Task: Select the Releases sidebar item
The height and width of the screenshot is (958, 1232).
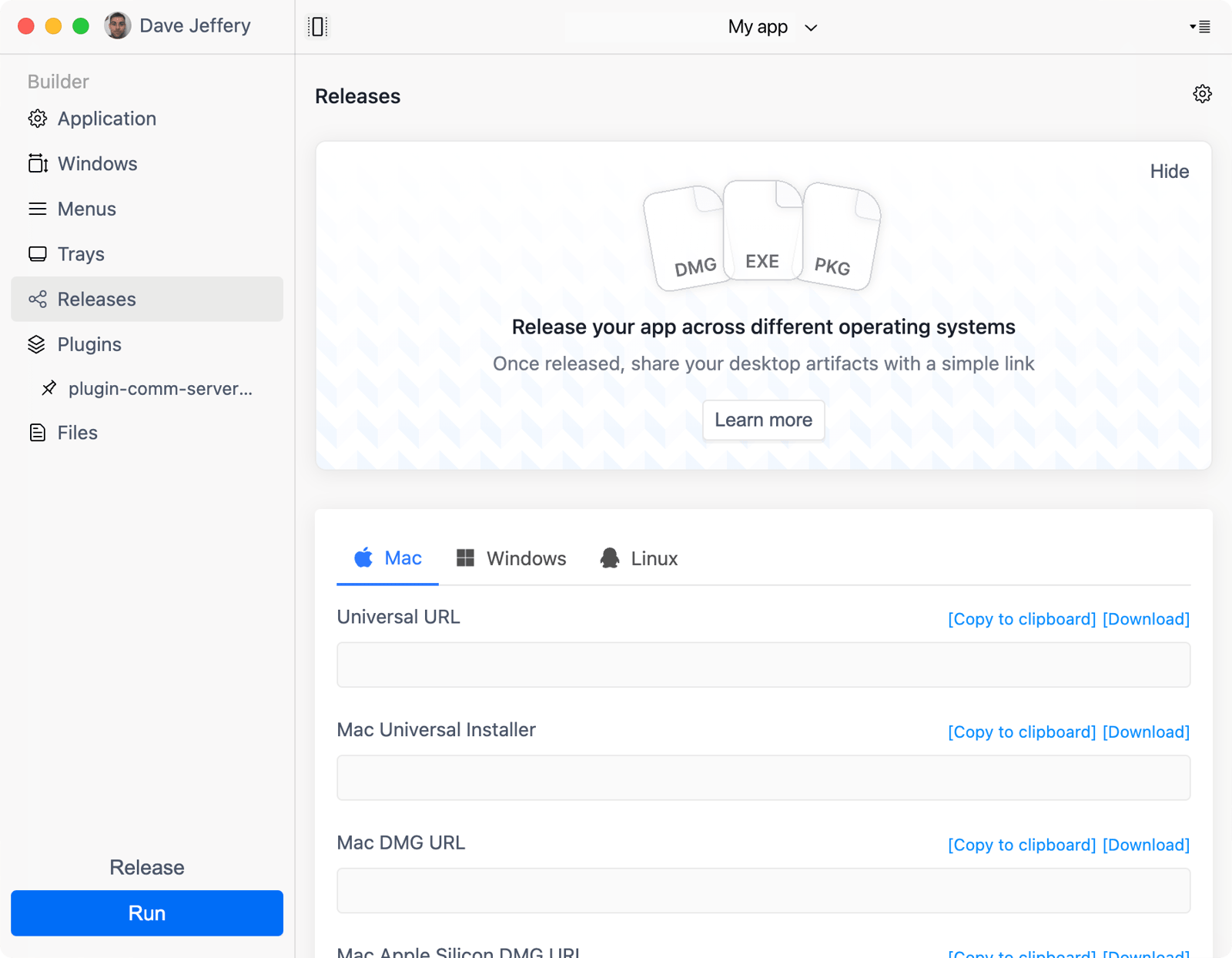Action: [x=95, y=299]
